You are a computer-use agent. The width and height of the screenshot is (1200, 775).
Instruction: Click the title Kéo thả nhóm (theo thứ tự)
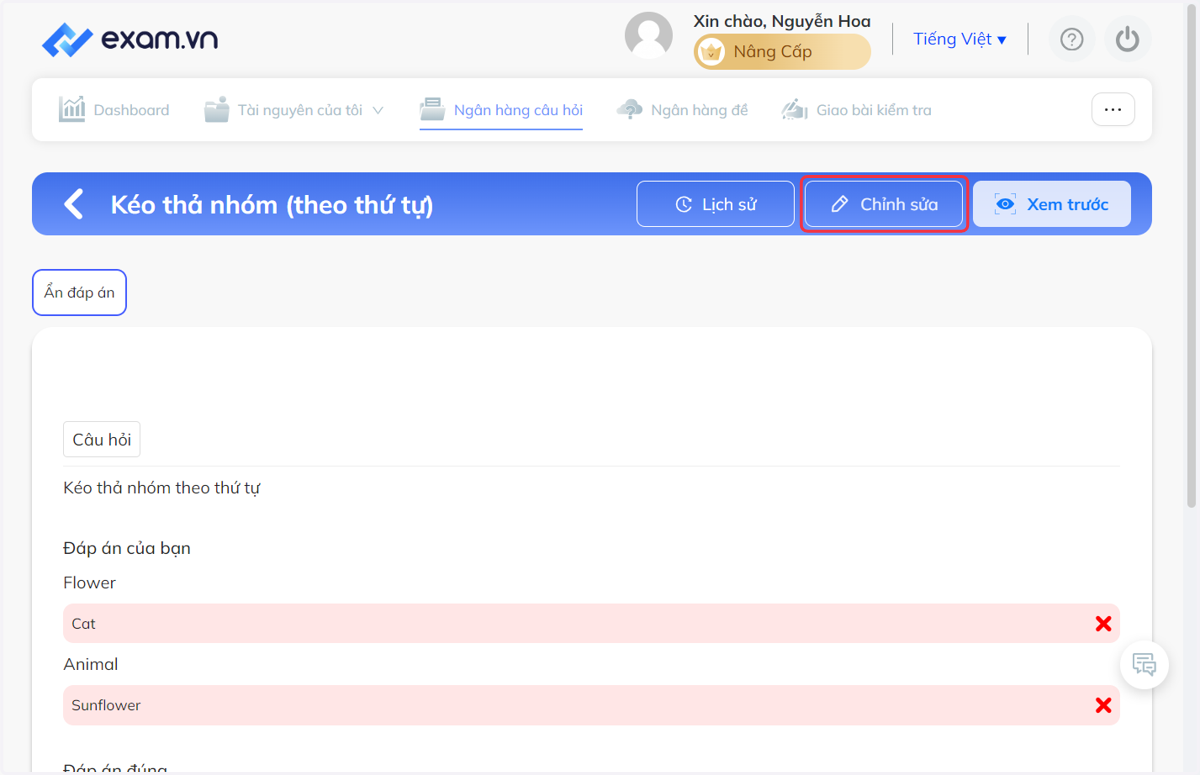[x=272, y=205]
